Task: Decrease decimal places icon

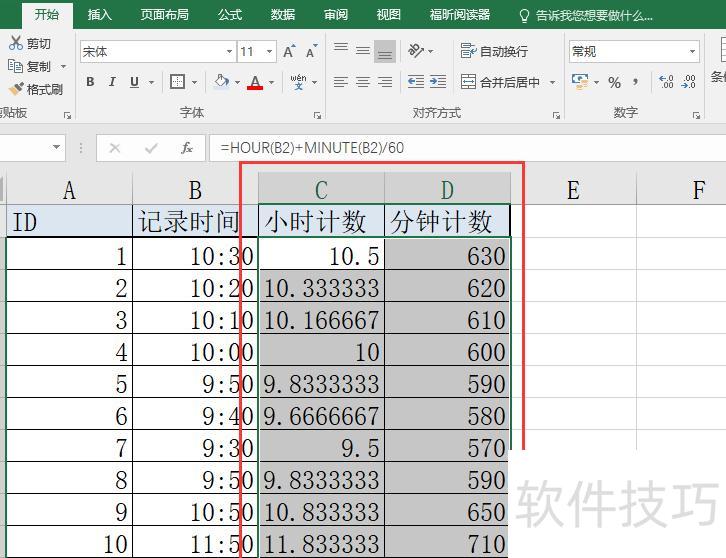Action: (x=688, y=82)
